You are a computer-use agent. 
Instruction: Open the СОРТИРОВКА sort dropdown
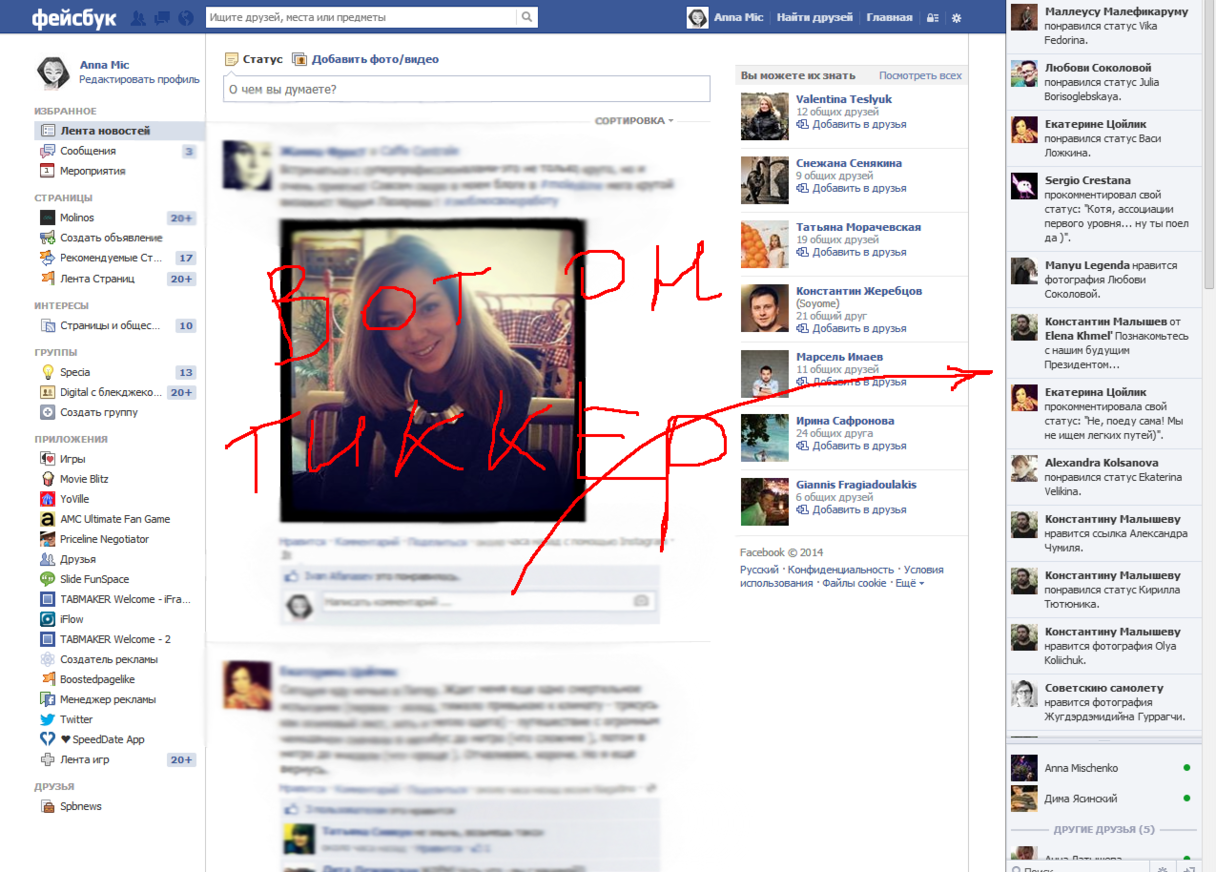coord(634,121)
